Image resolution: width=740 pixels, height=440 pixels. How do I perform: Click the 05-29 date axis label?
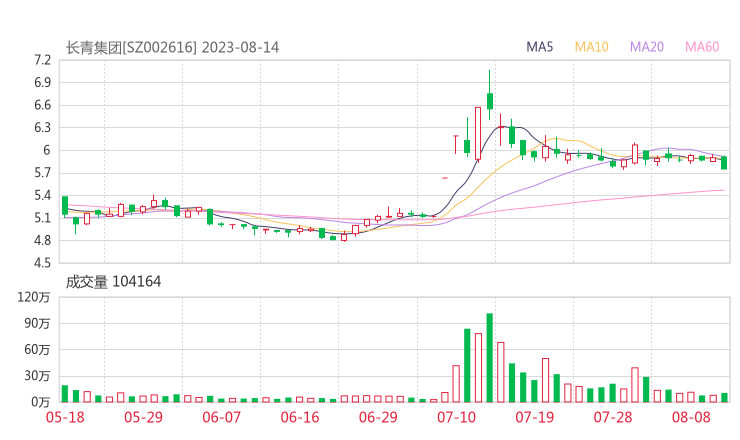point(143,417)
